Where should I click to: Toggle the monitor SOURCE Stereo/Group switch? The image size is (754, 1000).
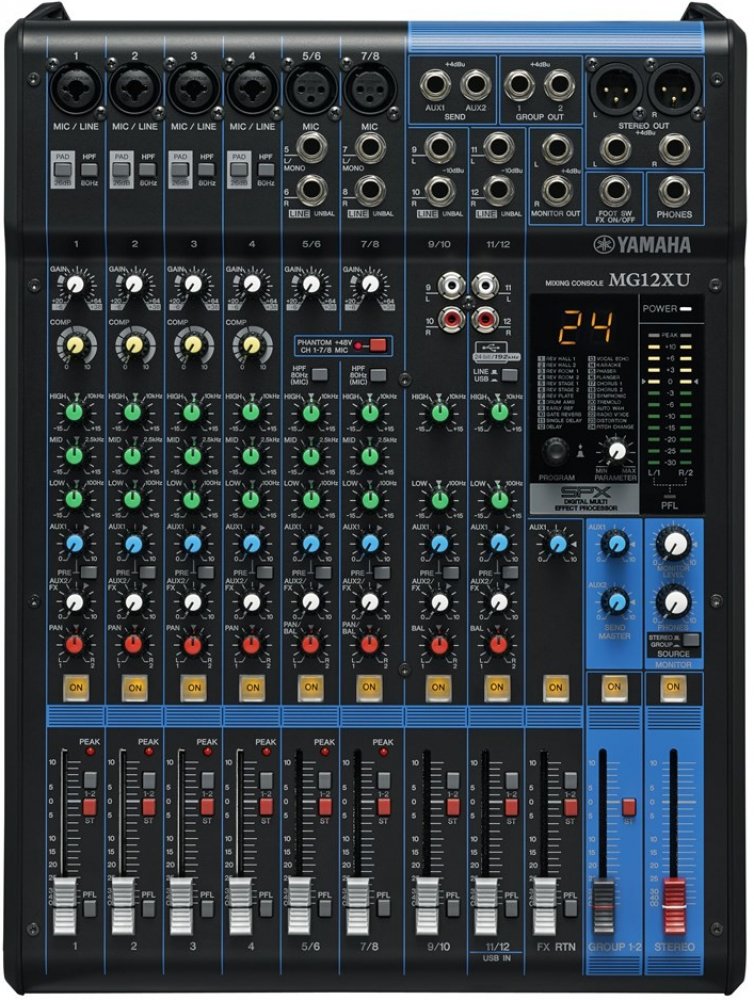click(x=690, y=638)
